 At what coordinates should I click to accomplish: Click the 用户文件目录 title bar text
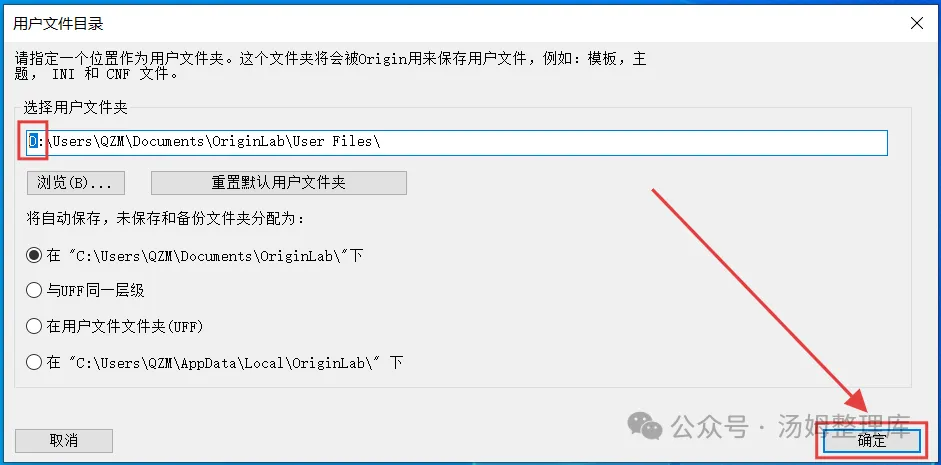pos(58,24)
